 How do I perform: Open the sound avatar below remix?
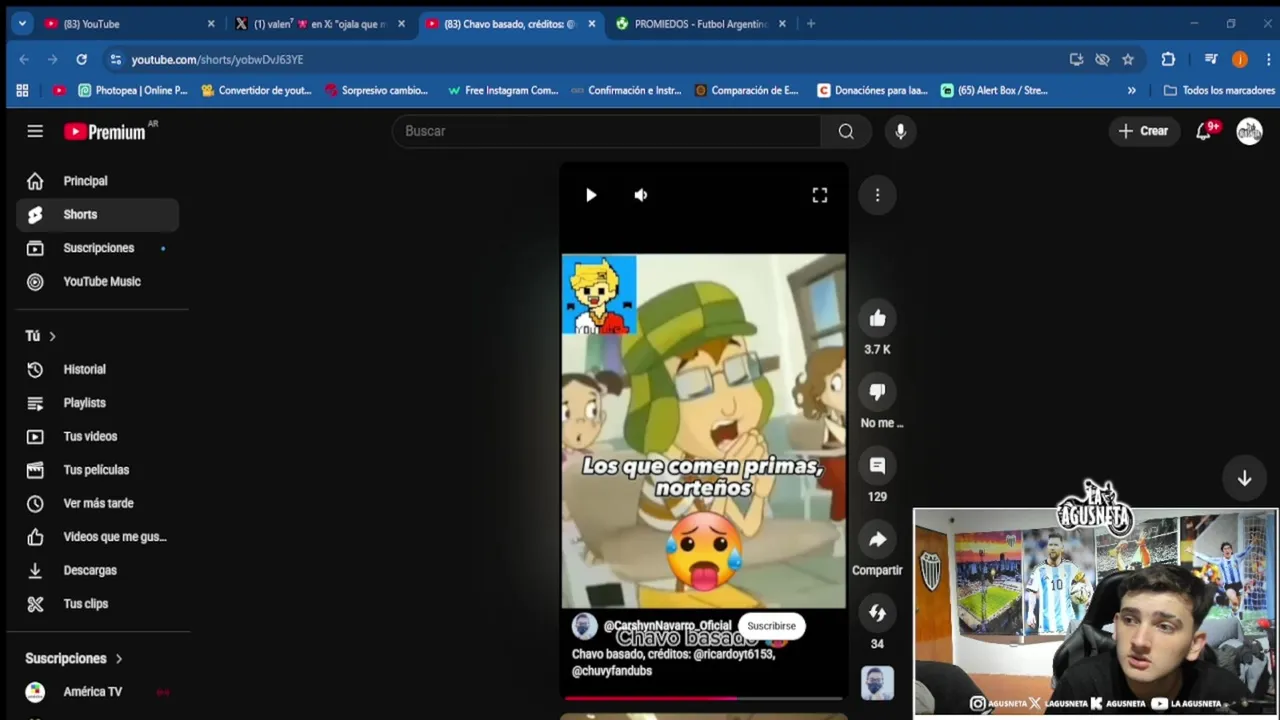[x=877, y=683]
